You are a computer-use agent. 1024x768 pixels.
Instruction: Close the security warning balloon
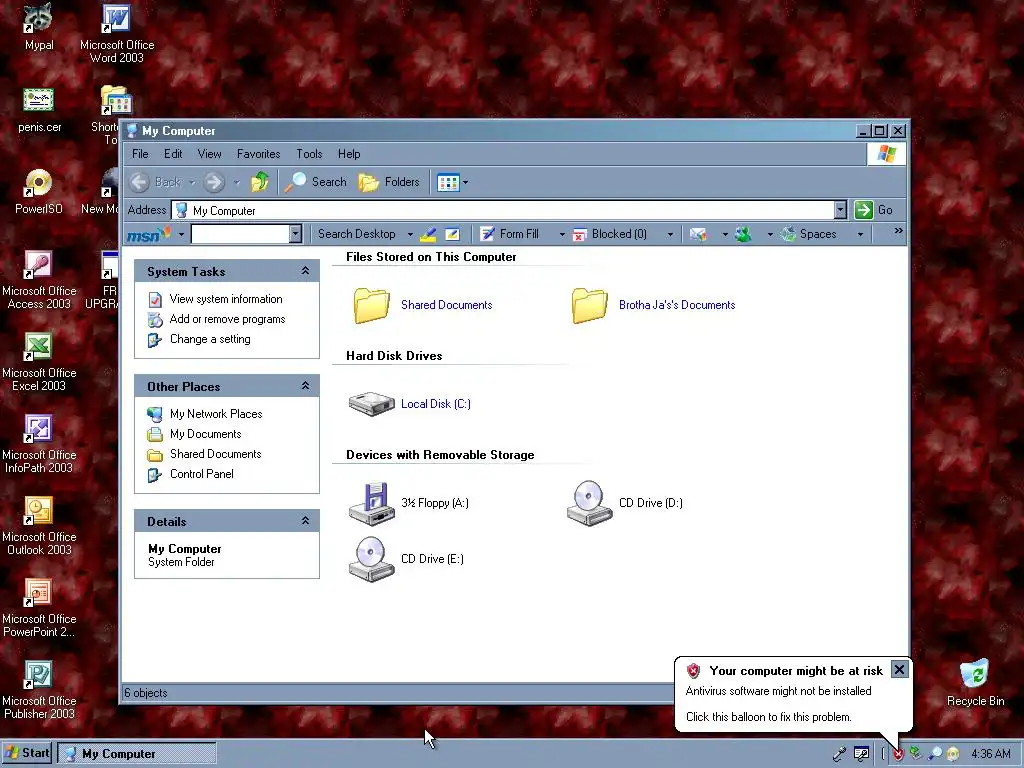pyautogui.click(x=899, y=669)
